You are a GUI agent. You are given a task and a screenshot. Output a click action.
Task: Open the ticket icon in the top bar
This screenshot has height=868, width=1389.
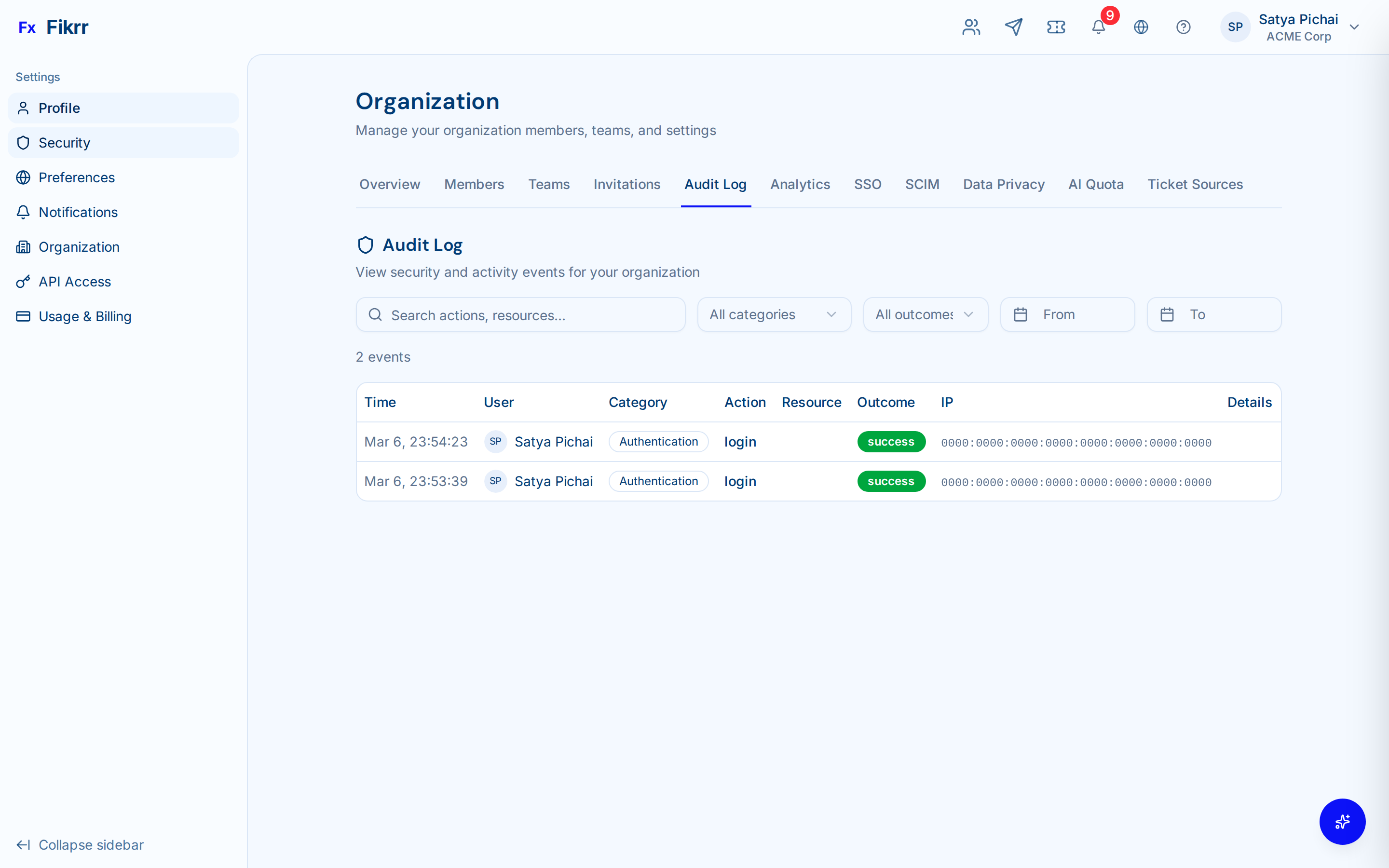click(1056, 27)
